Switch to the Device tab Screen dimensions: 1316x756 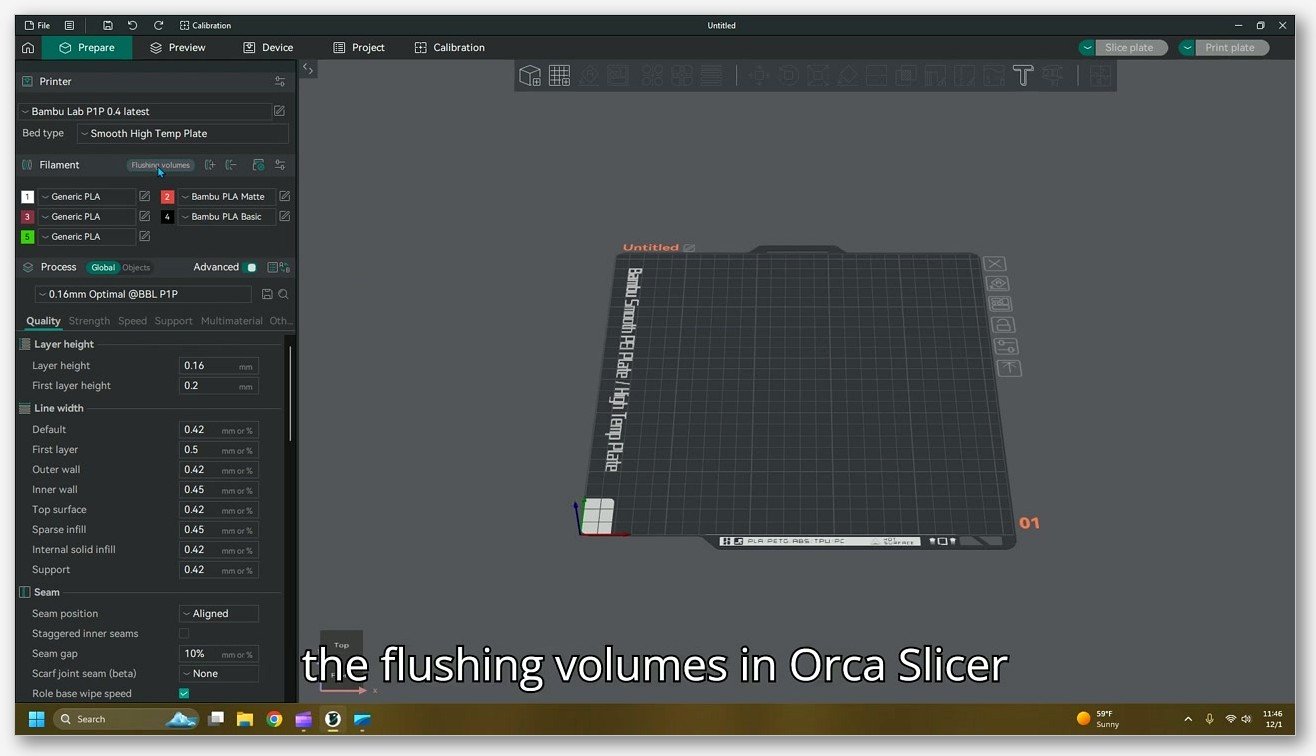268,47
